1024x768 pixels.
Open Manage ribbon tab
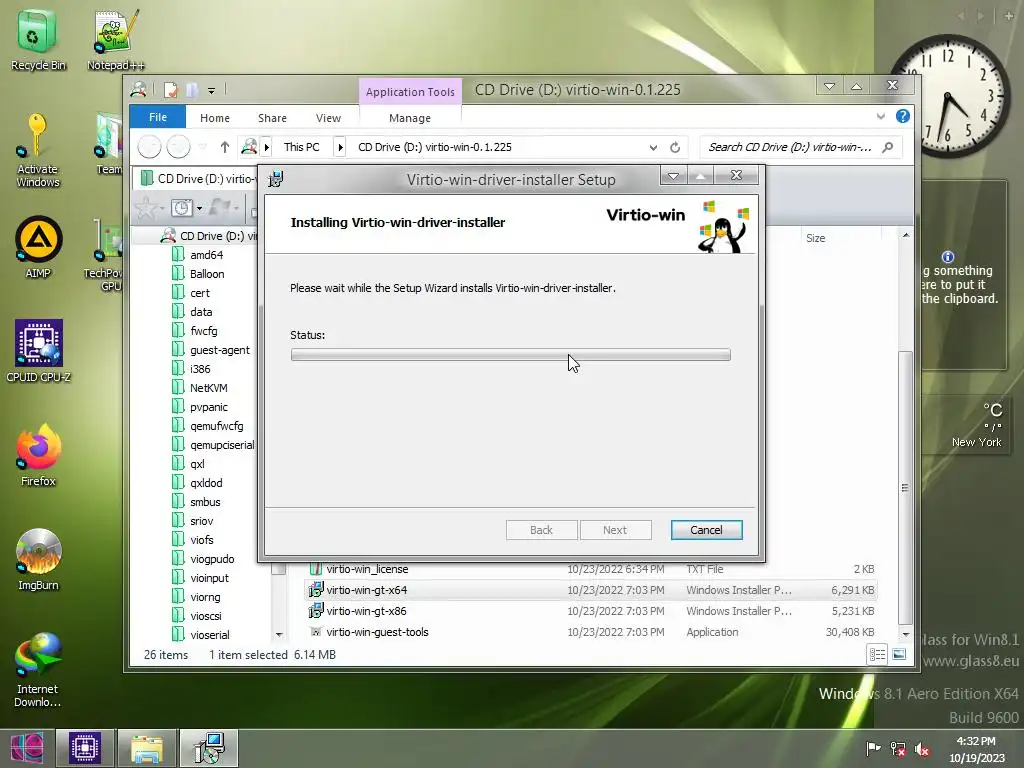tap(409, 118)
